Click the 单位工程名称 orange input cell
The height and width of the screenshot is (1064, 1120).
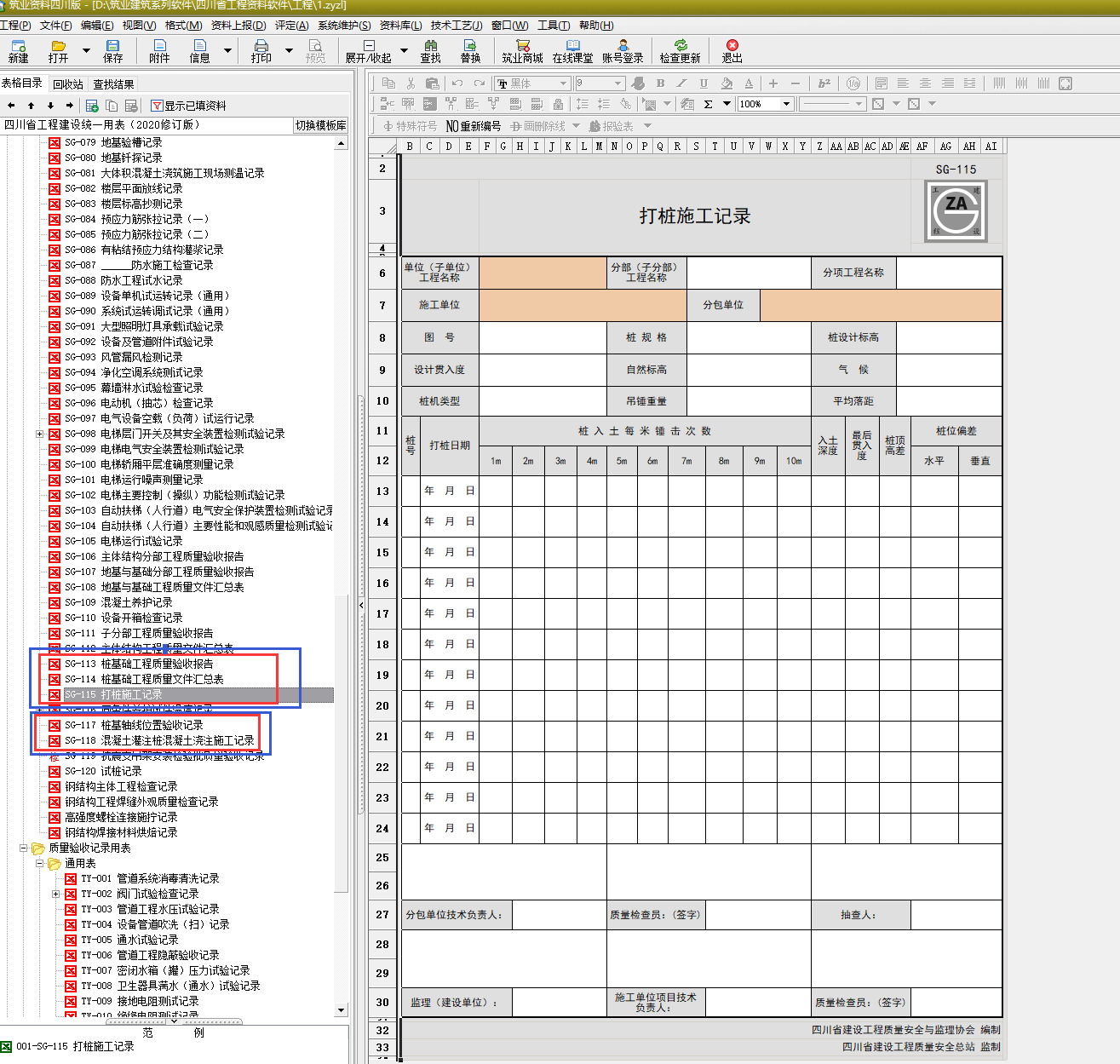543,273
